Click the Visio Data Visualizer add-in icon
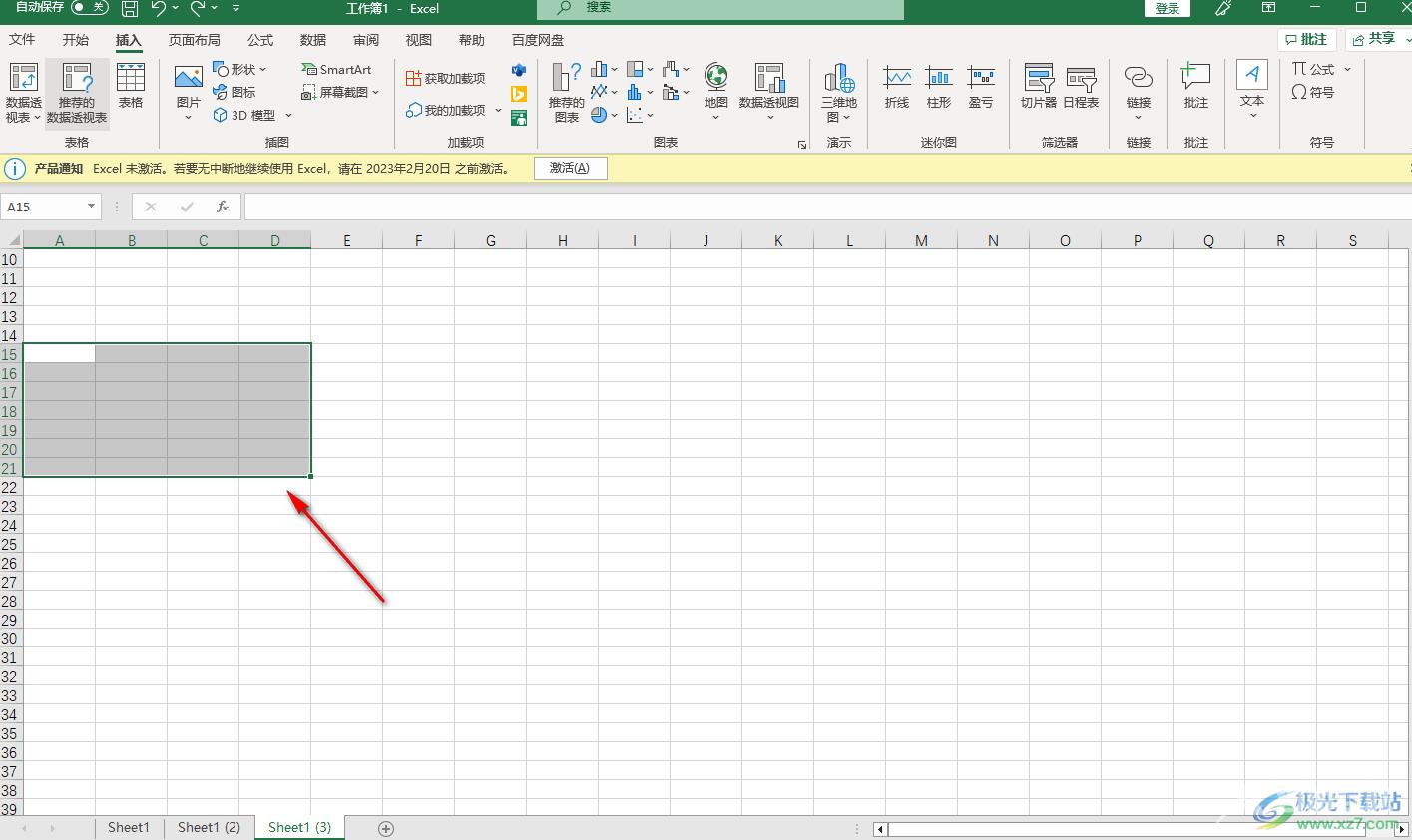This screenshot has width=1412, height=840. [519, 70]
